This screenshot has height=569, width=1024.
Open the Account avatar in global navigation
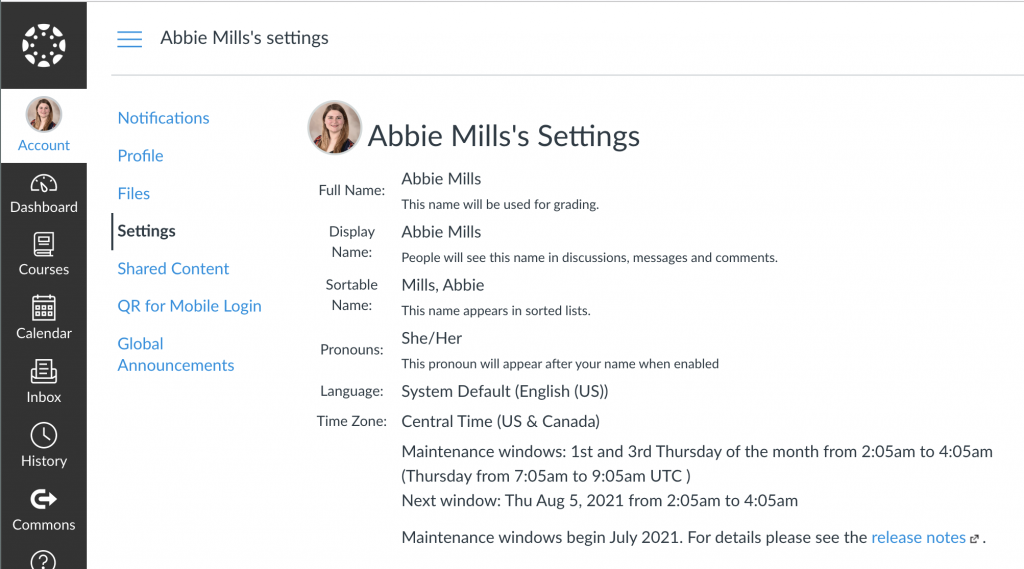pyautogui.click(x=43, y=115)
